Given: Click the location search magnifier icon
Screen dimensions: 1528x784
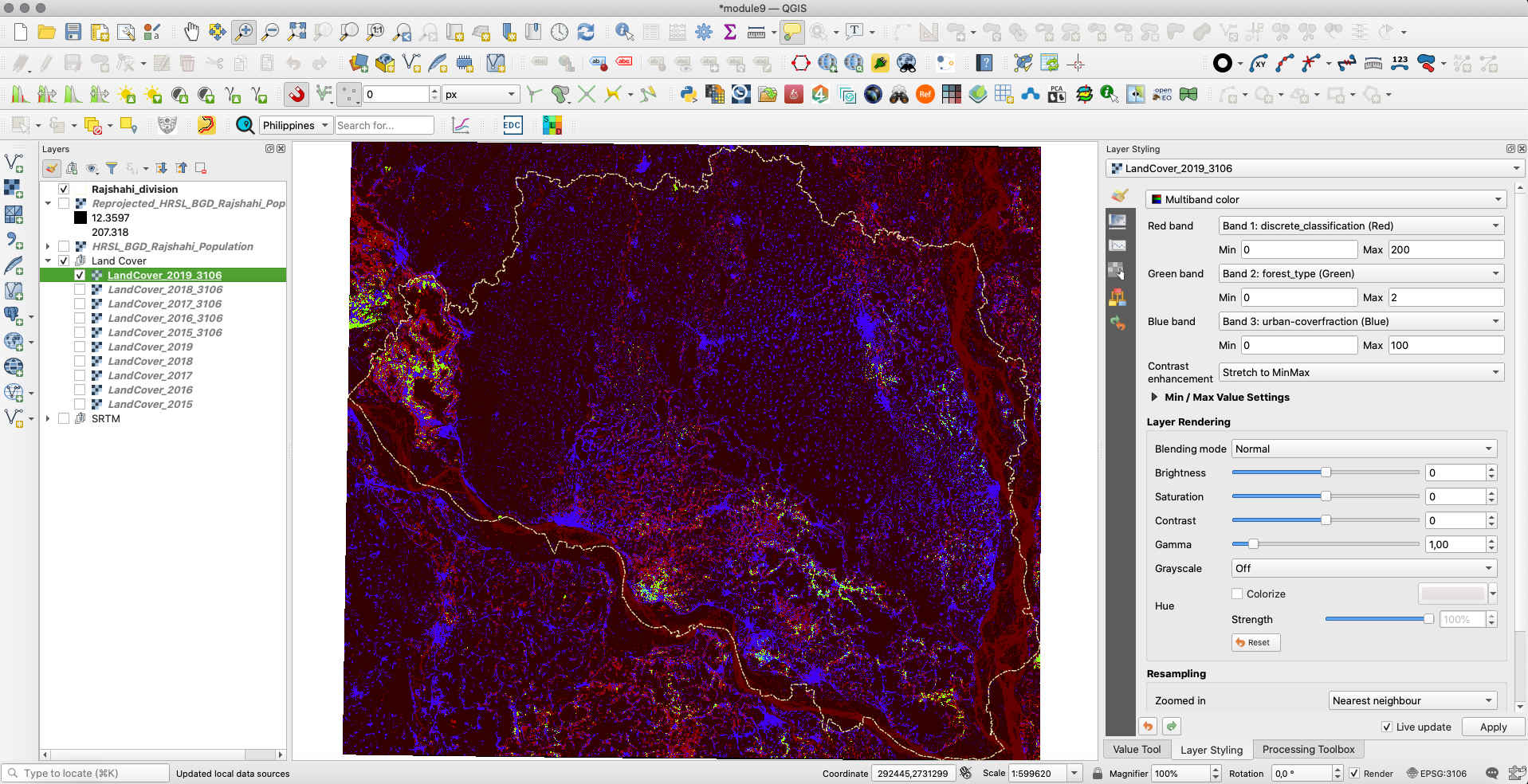Looking at the screenshot, I should (x=246, y=125).
